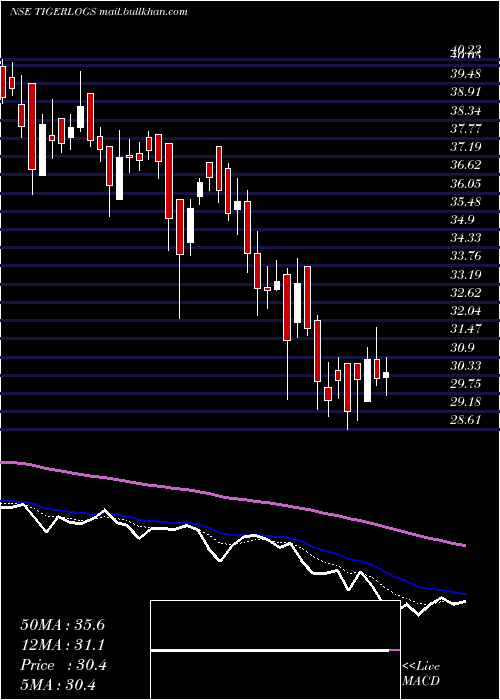Click the 28.61 price axis label
The width and height of the screenshot is (500, 700).
pos(465,420)
